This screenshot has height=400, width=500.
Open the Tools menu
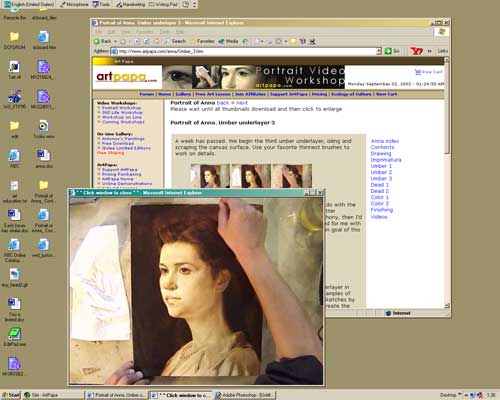[164, 32]
